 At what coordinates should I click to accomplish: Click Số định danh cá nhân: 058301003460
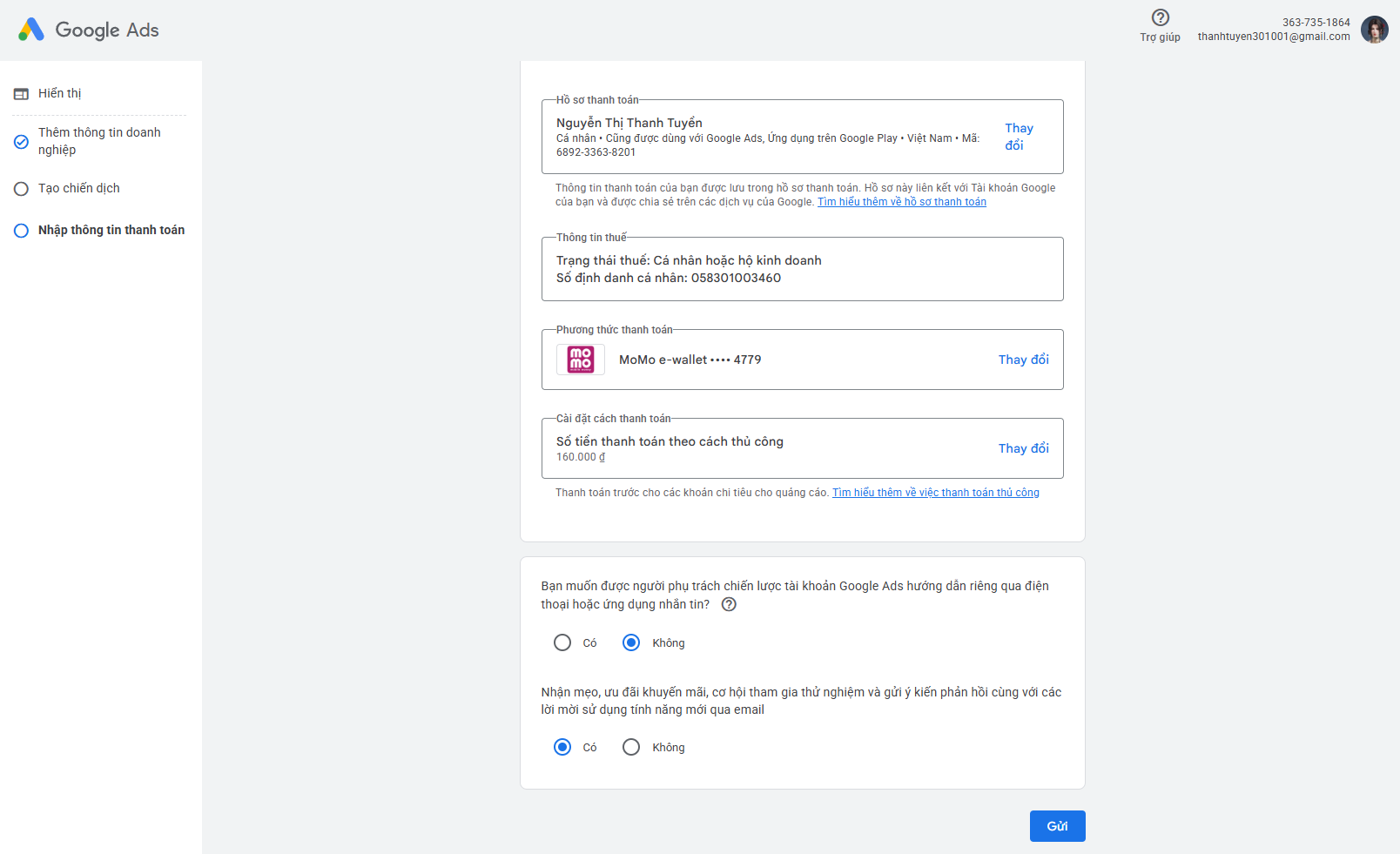(669, 278)
